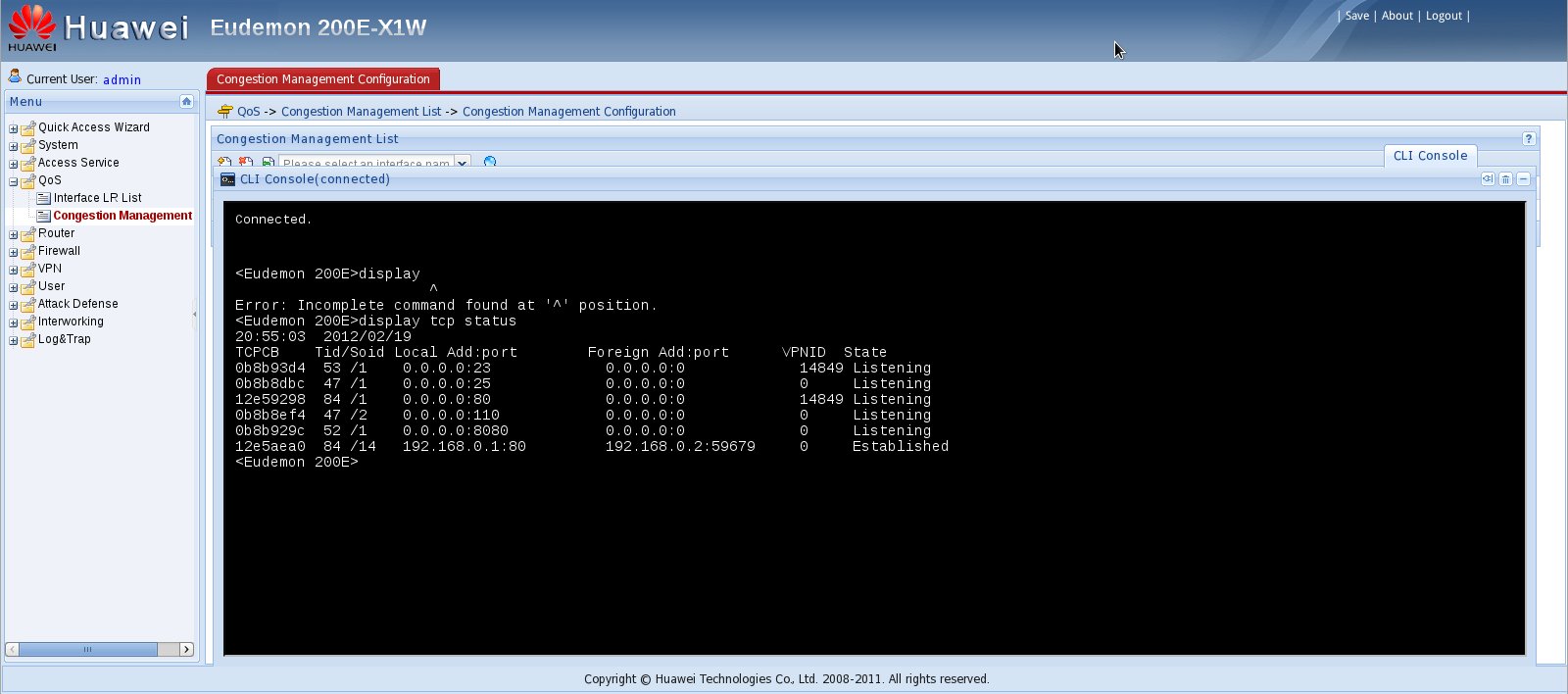This screenshot has height=694, width=1568.
Task: Expand the Quick Access Wizard node
Action: 14,128
